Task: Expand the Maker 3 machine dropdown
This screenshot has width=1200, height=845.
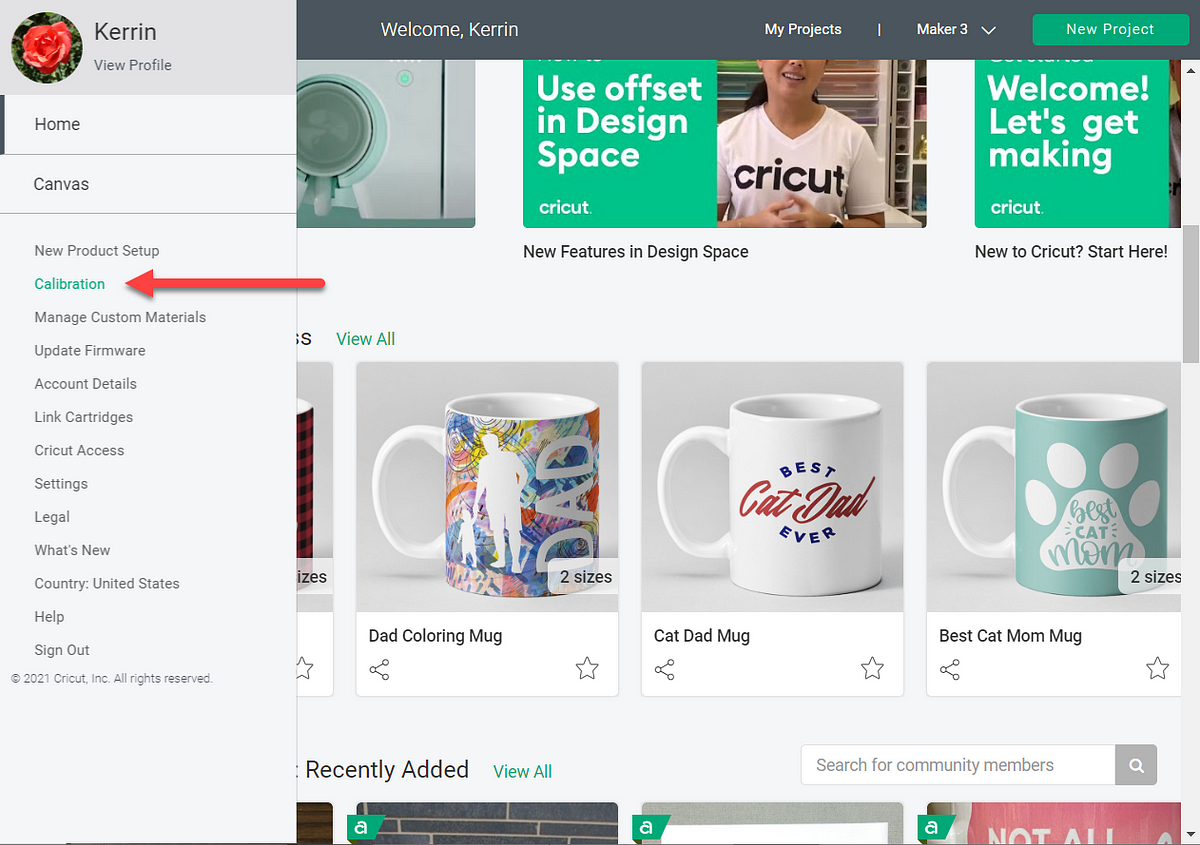Action: (956, 30)
